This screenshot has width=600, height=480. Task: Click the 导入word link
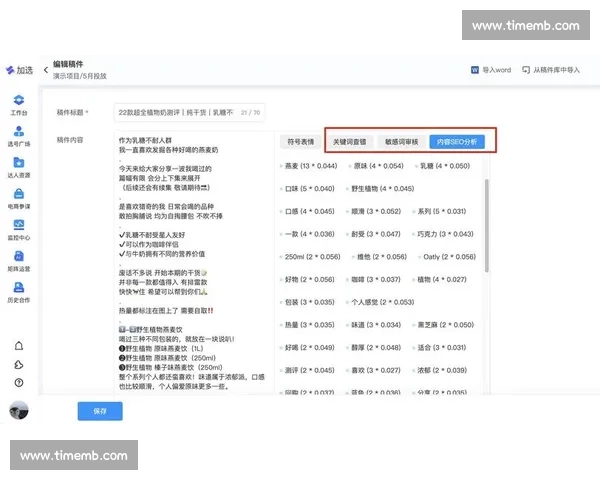496,70
